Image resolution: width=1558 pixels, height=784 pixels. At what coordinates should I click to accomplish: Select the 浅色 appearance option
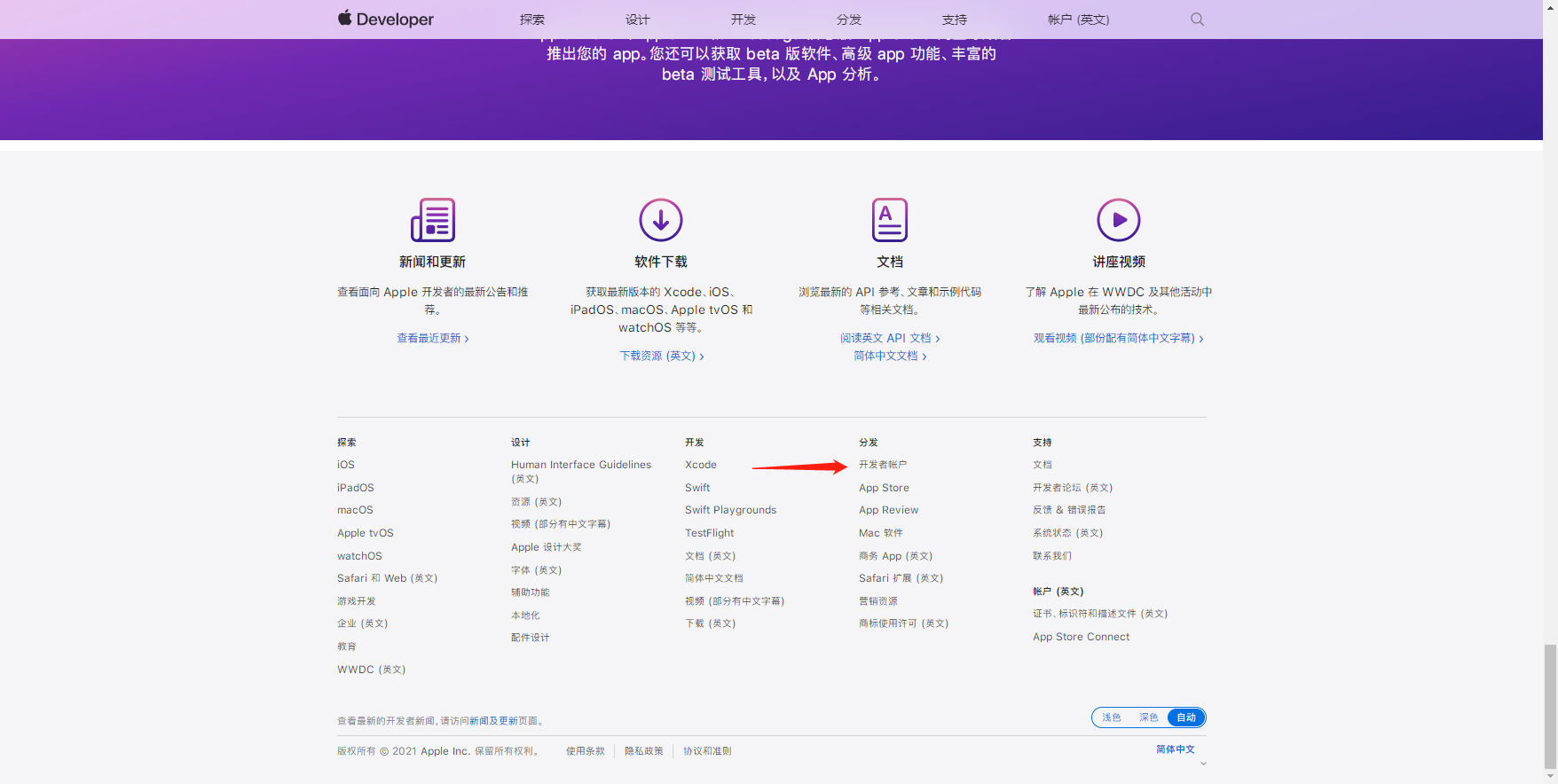pyautogui.click(x=1112, y=717)
